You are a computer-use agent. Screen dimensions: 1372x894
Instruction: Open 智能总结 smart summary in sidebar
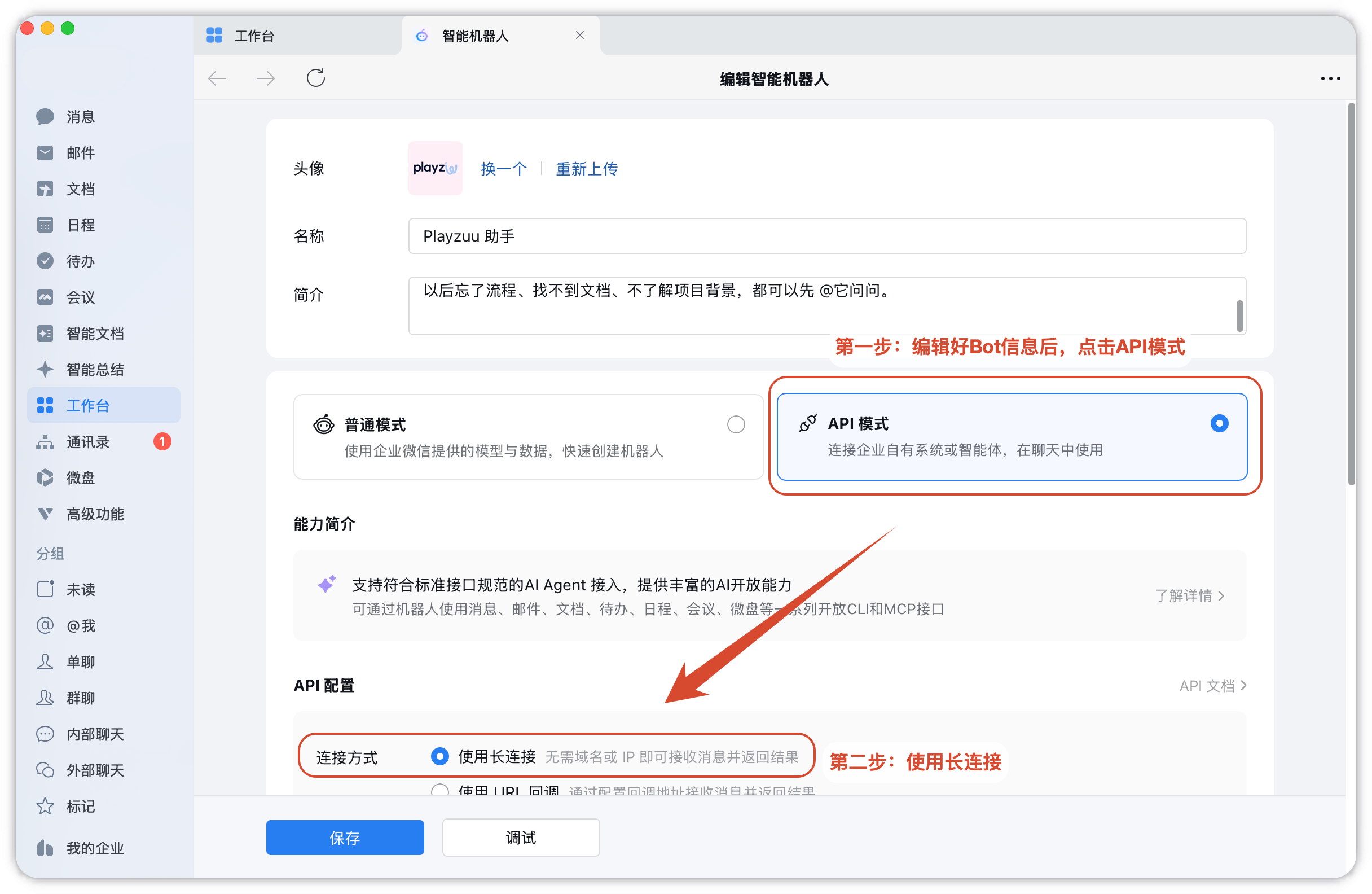104,370
